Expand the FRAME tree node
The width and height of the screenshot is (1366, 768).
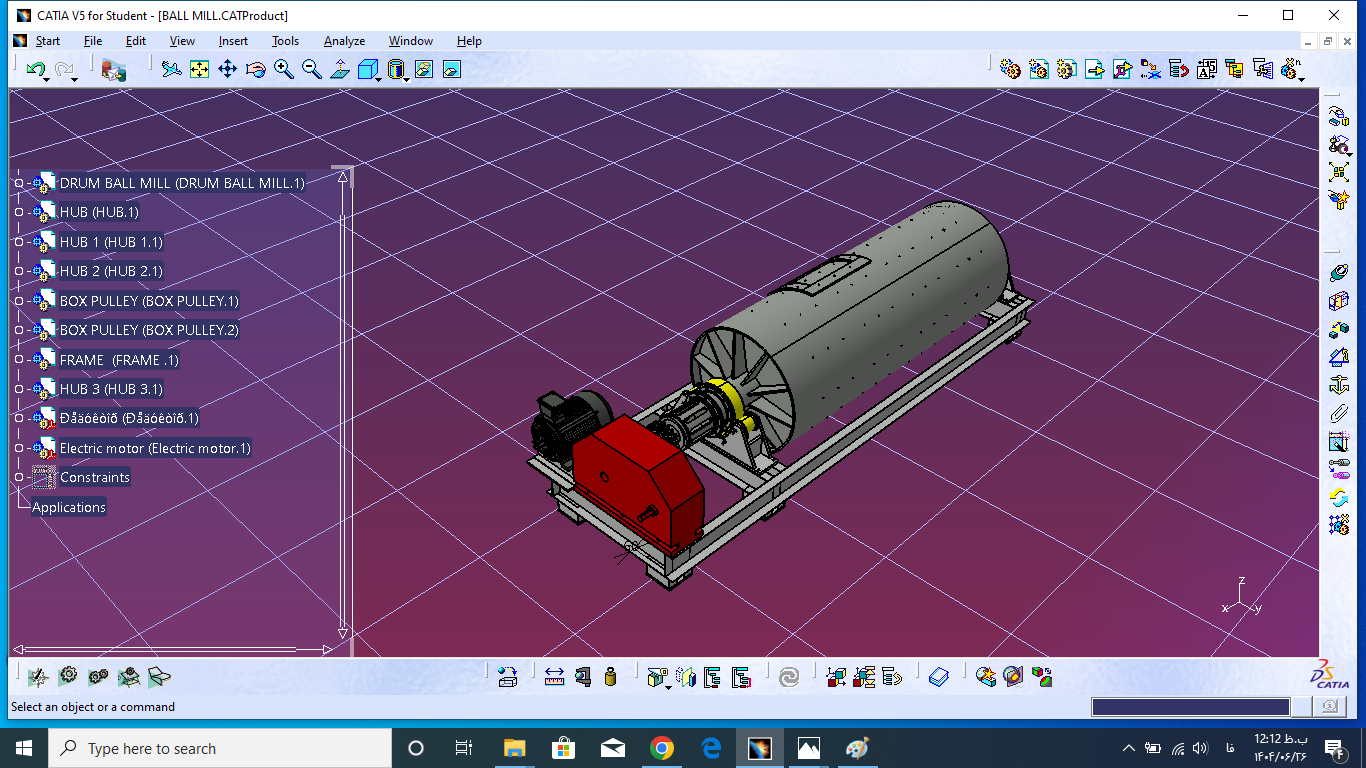pos(18,360)
